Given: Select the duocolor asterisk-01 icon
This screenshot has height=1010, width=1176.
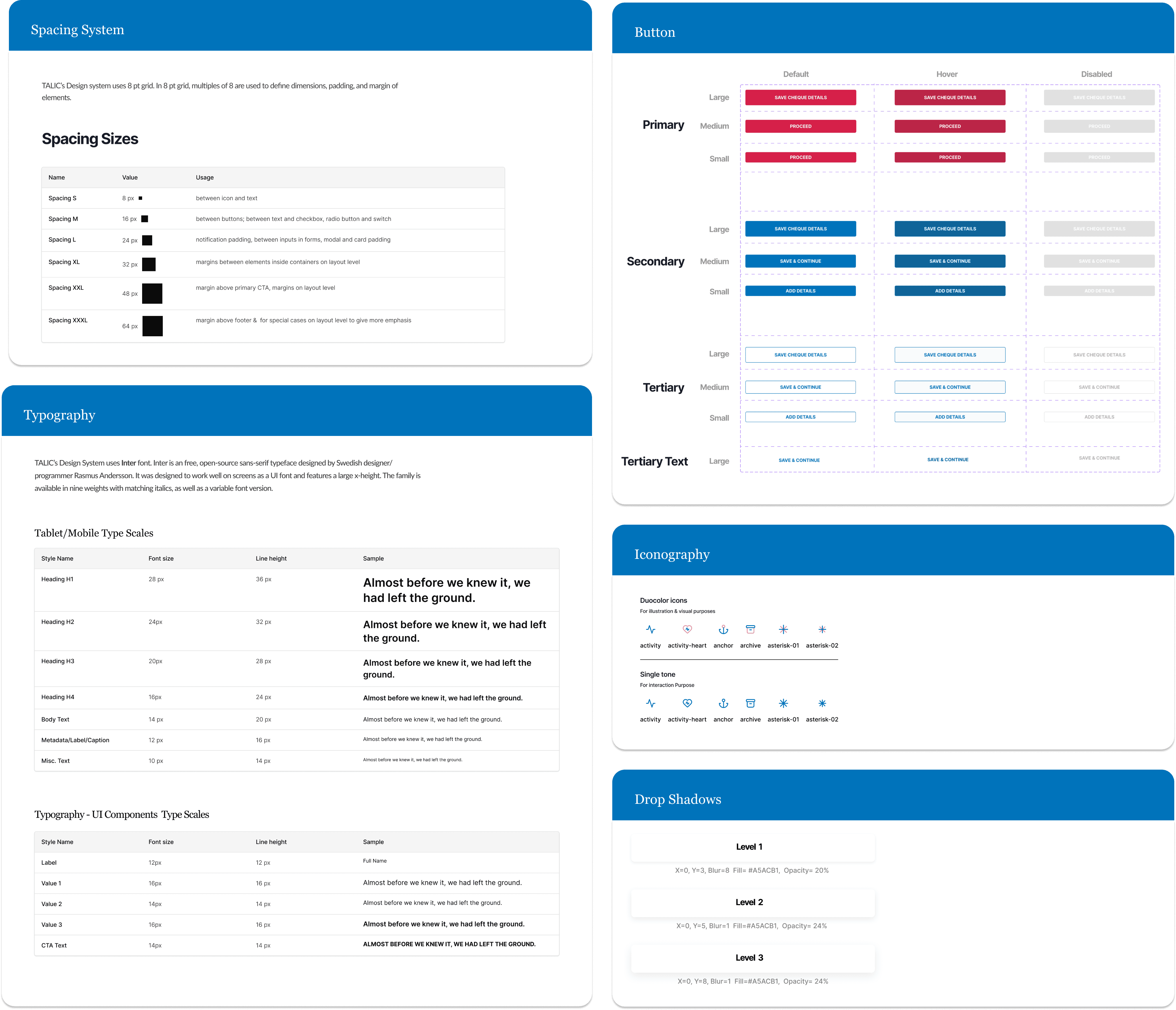Looking at the screenshot, I should (783, 629).
